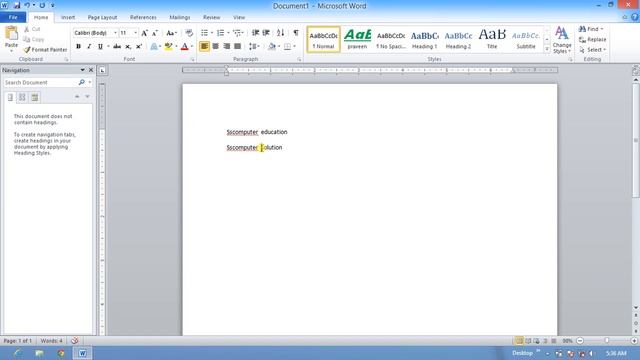Apply the Subtitle style
Viewport: 640px width, 360px height.
click(x=526, y=40)
